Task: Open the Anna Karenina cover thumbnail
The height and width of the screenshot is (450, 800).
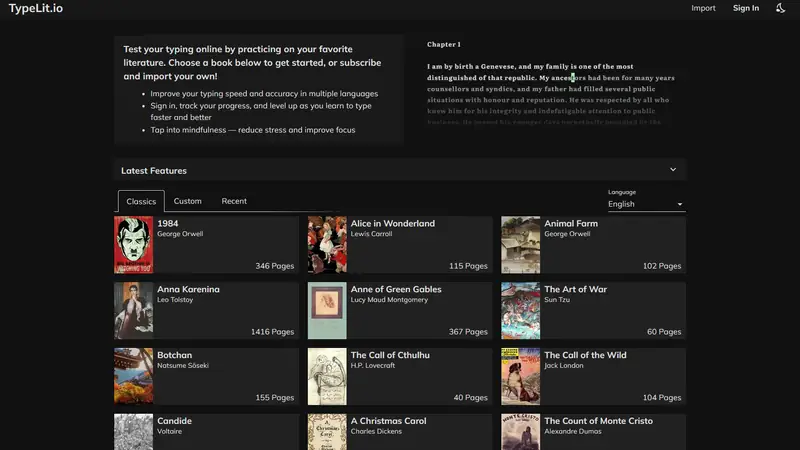Action: [134, 311]
